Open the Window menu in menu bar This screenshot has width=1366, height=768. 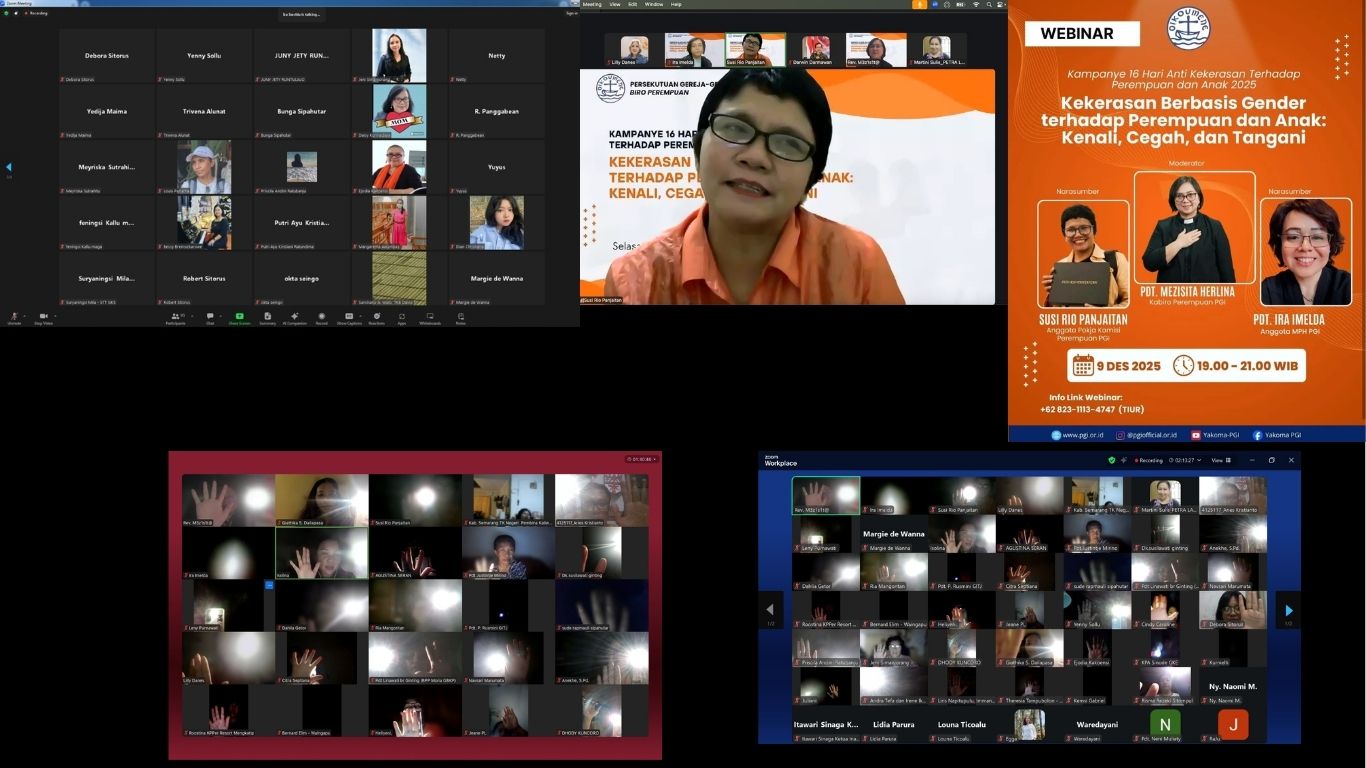pos(653,4)
